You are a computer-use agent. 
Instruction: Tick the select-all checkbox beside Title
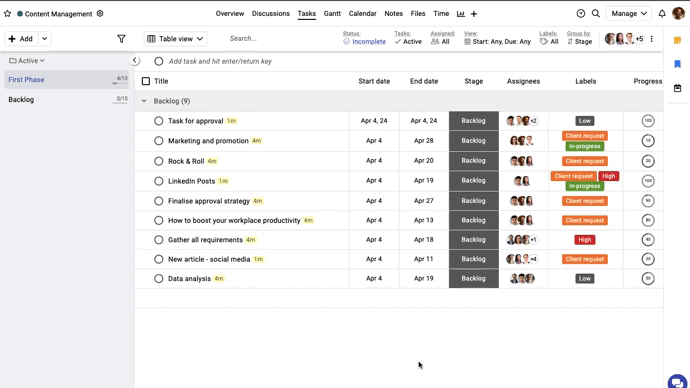[146, 81]
